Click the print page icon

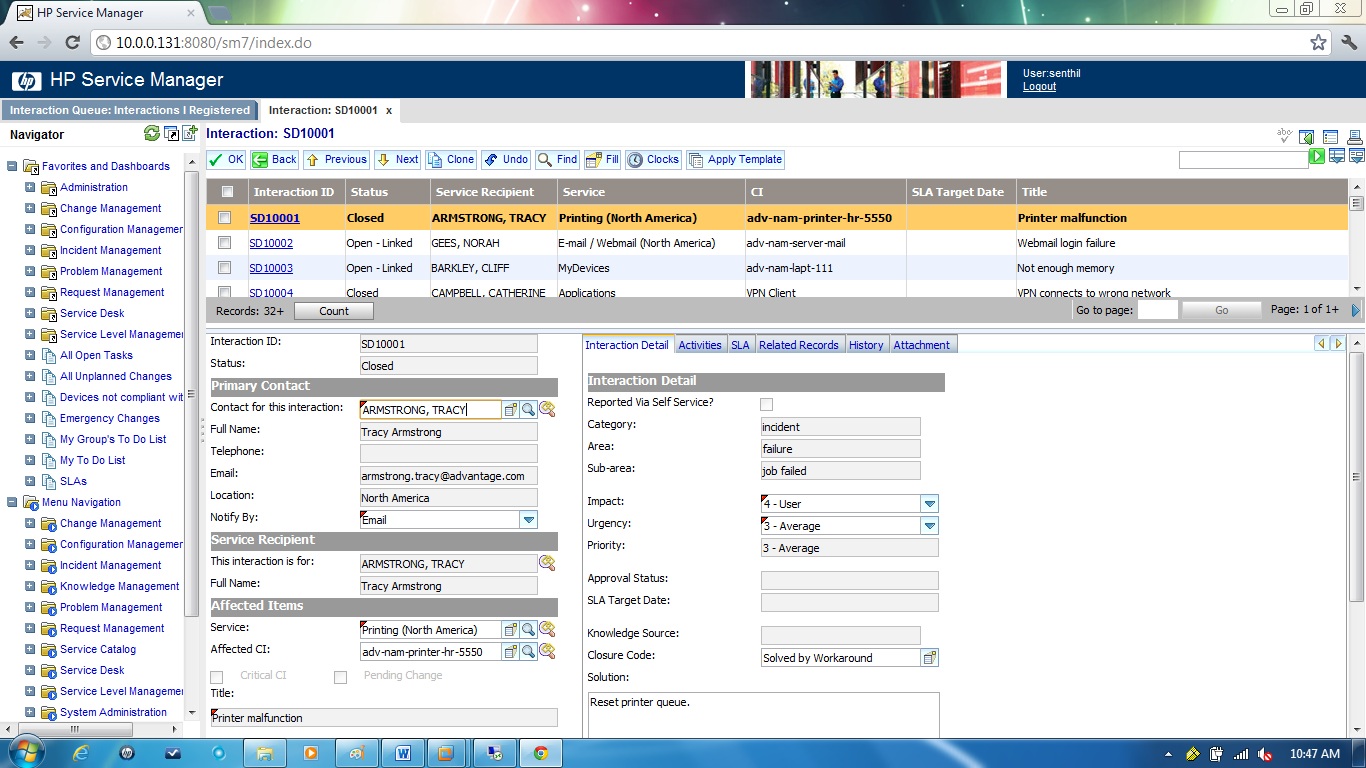point(1355,137)
